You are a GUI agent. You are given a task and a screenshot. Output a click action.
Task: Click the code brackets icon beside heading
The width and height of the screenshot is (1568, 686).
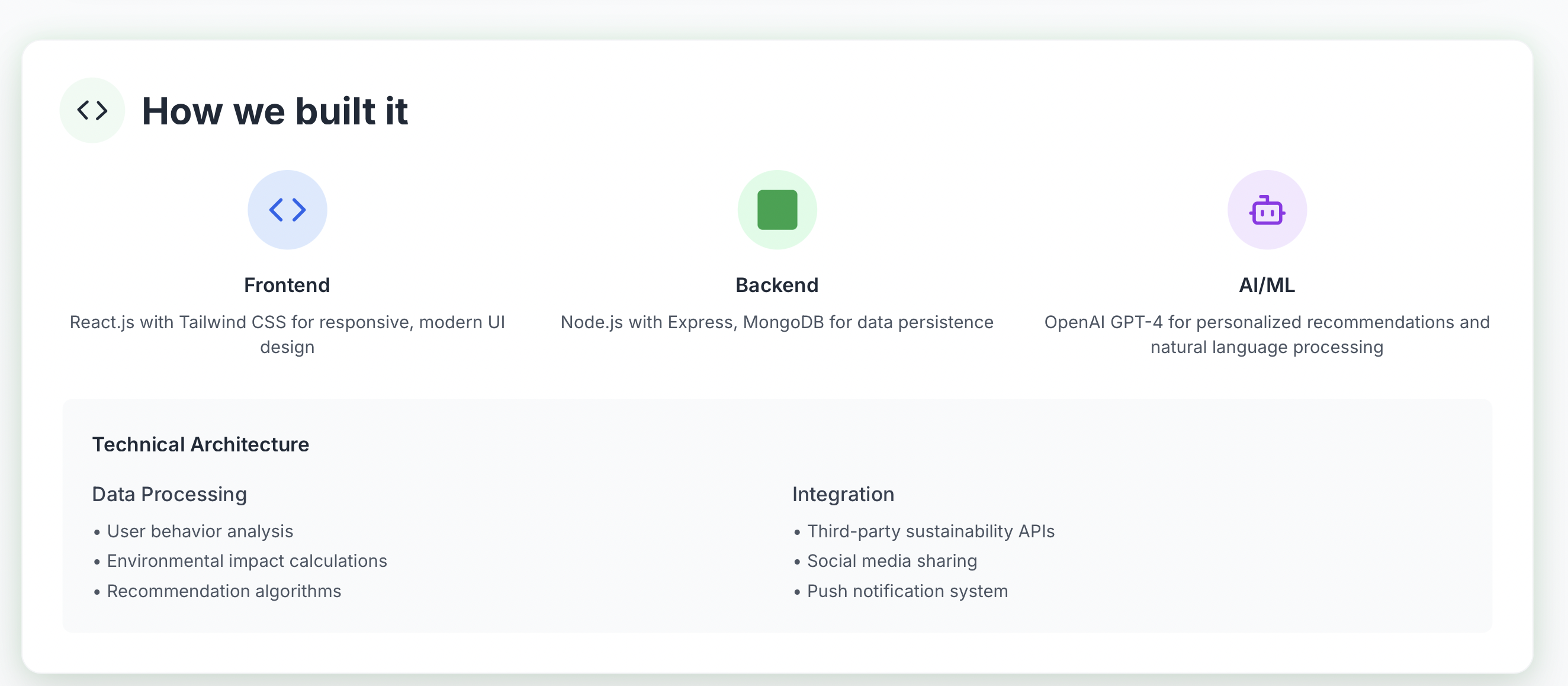[92, 110]
